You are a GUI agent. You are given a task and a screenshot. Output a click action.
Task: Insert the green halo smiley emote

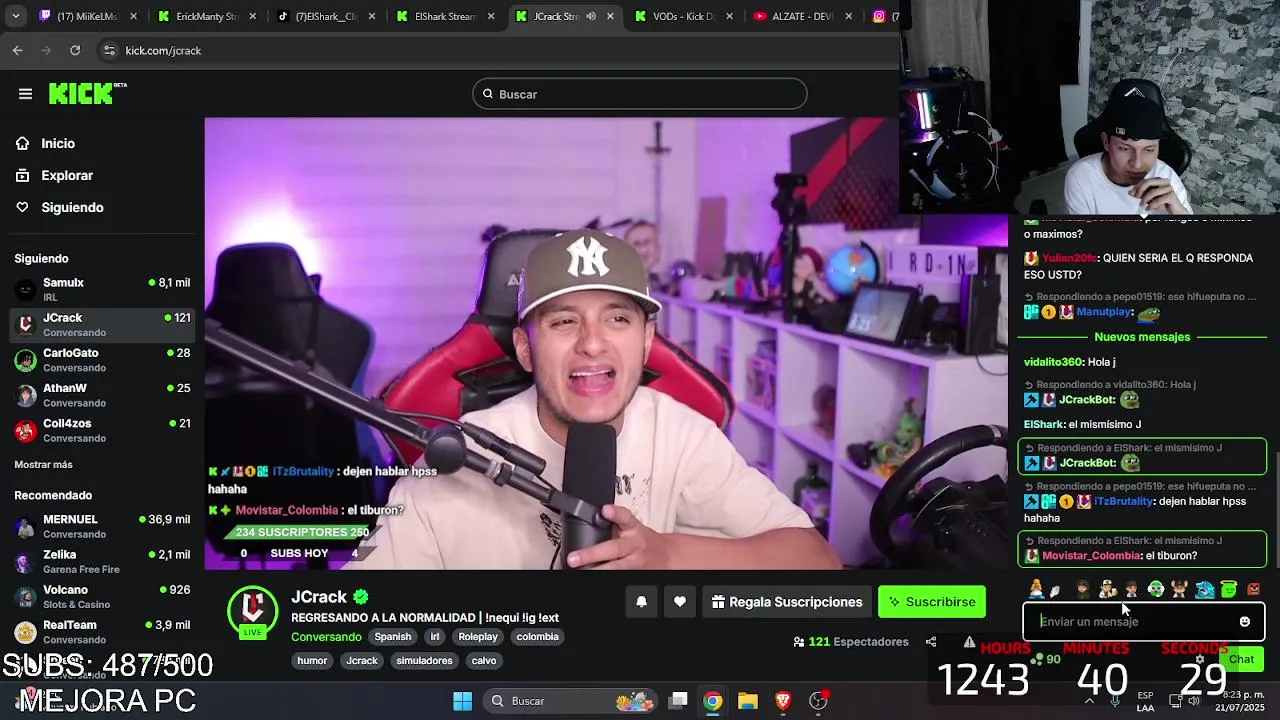point(1229,589)
